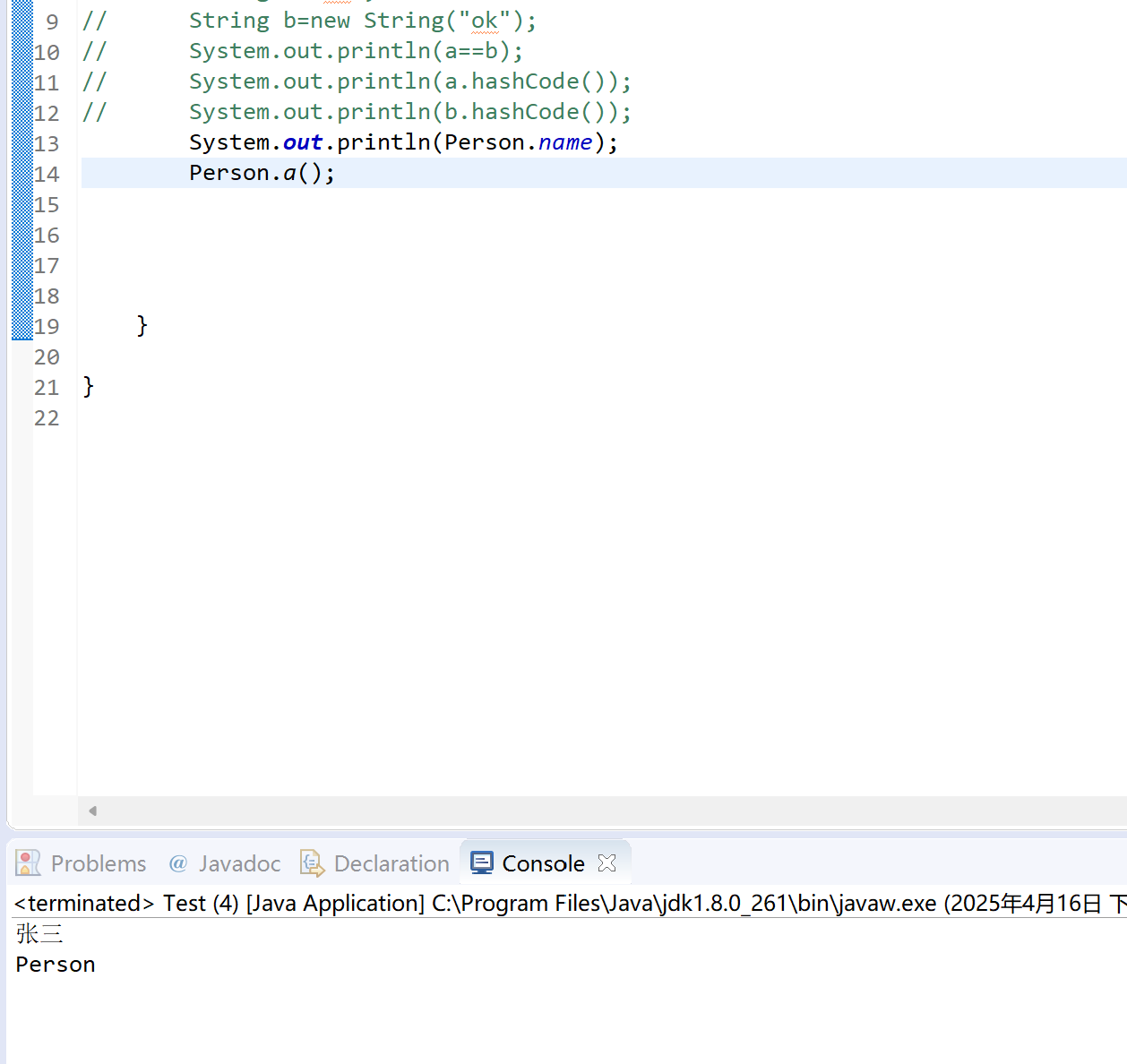Click line number 9 in the gutter

tap(52, 21)
